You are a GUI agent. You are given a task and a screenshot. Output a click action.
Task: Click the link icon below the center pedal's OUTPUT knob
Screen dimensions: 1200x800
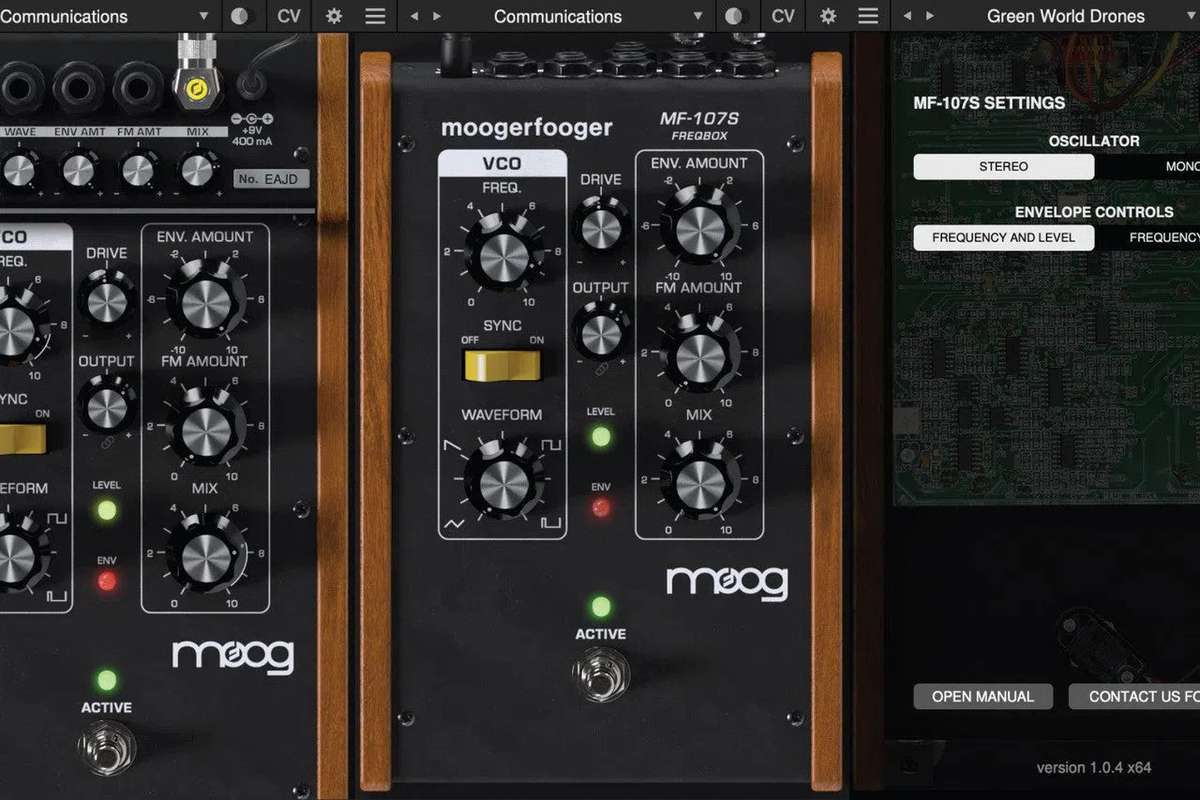pos(601,370)
